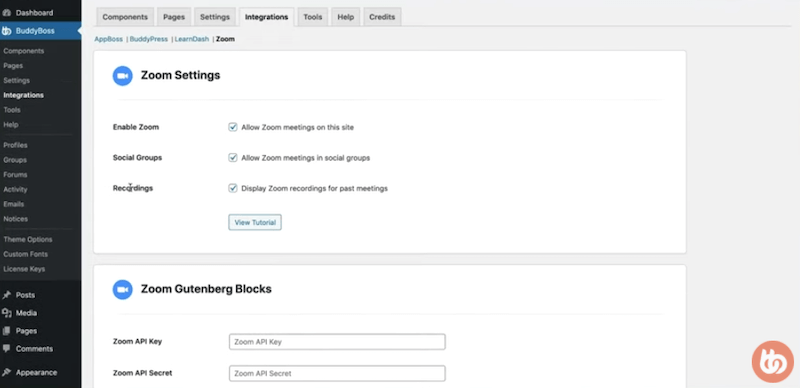Toggle Allow Zoom meetings in social groups
800x388 pixels.
pos(233,158)
